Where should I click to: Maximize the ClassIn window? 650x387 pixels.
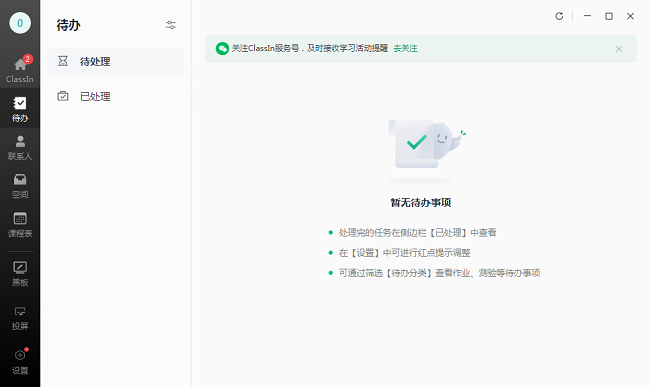[609, 16]
